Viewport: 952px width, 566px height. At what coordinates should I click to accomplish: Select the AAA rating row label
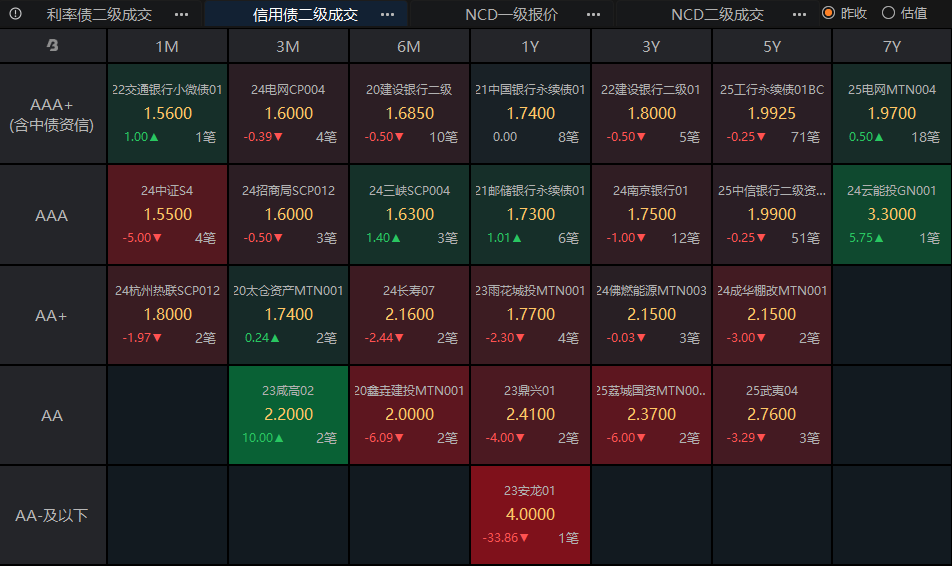(53, 215)
